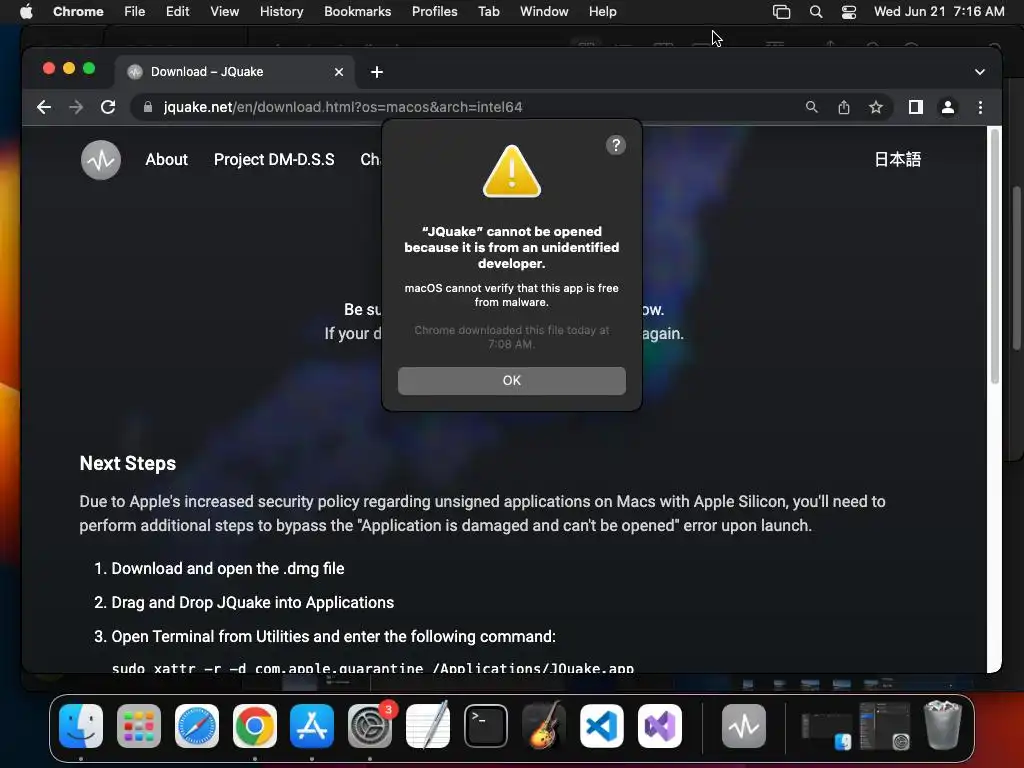Open Visual Studio Code from Dock
Screen dimensions: 1024x768
601,726
